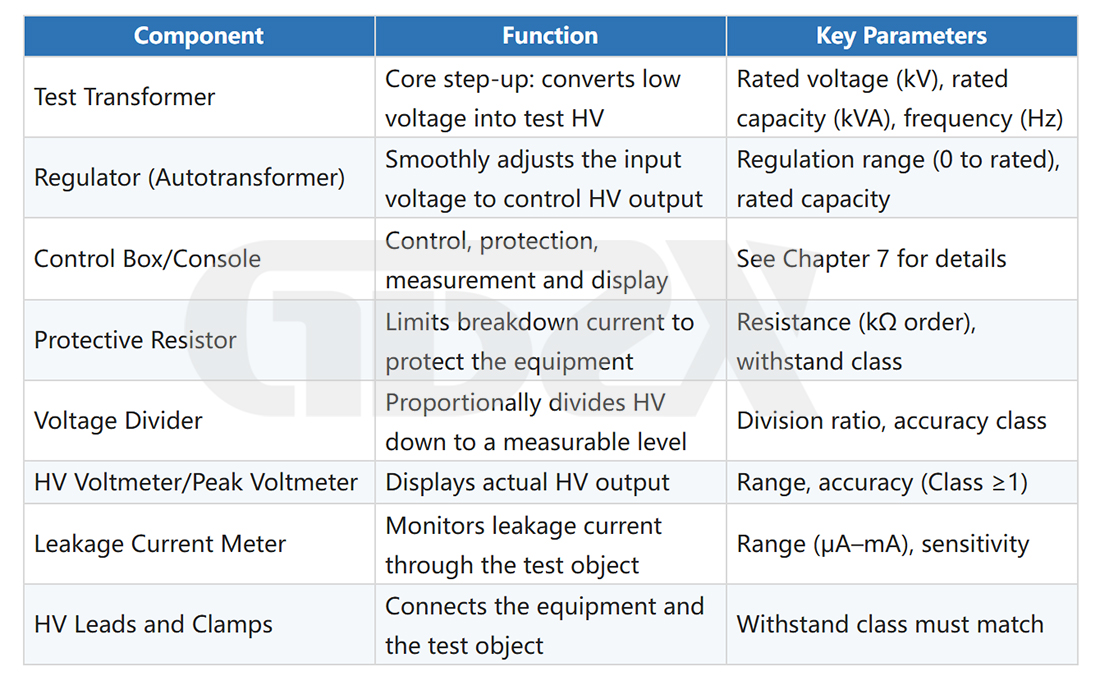The height and width of the screenshot is (690, 1100).
Task: Click the 'Withstand class must match' cell
Action: tap(902, 625)
